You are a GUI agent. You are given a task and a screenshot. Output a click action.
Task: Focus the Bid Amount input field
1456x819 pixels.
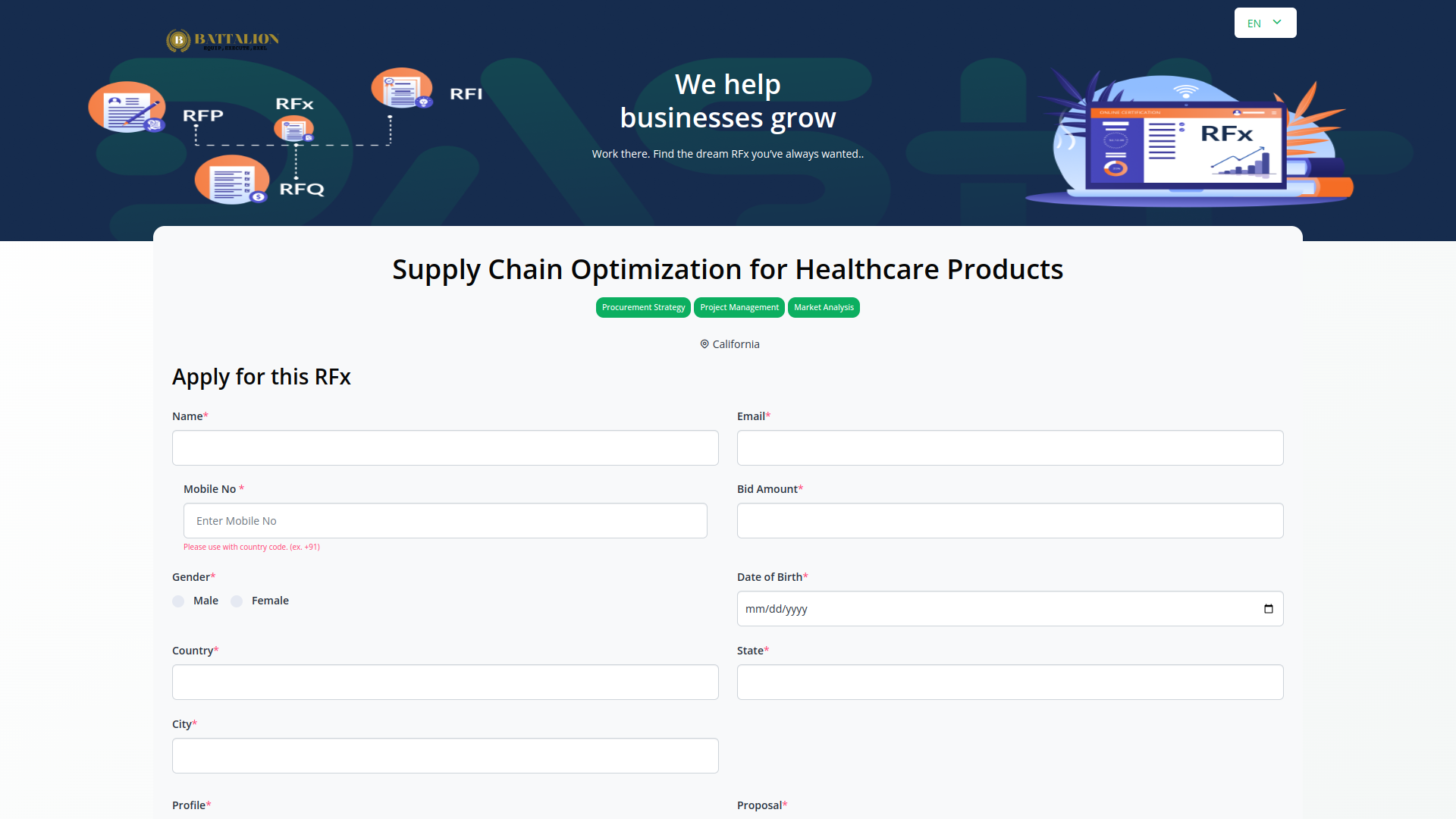coord(1009,521)
